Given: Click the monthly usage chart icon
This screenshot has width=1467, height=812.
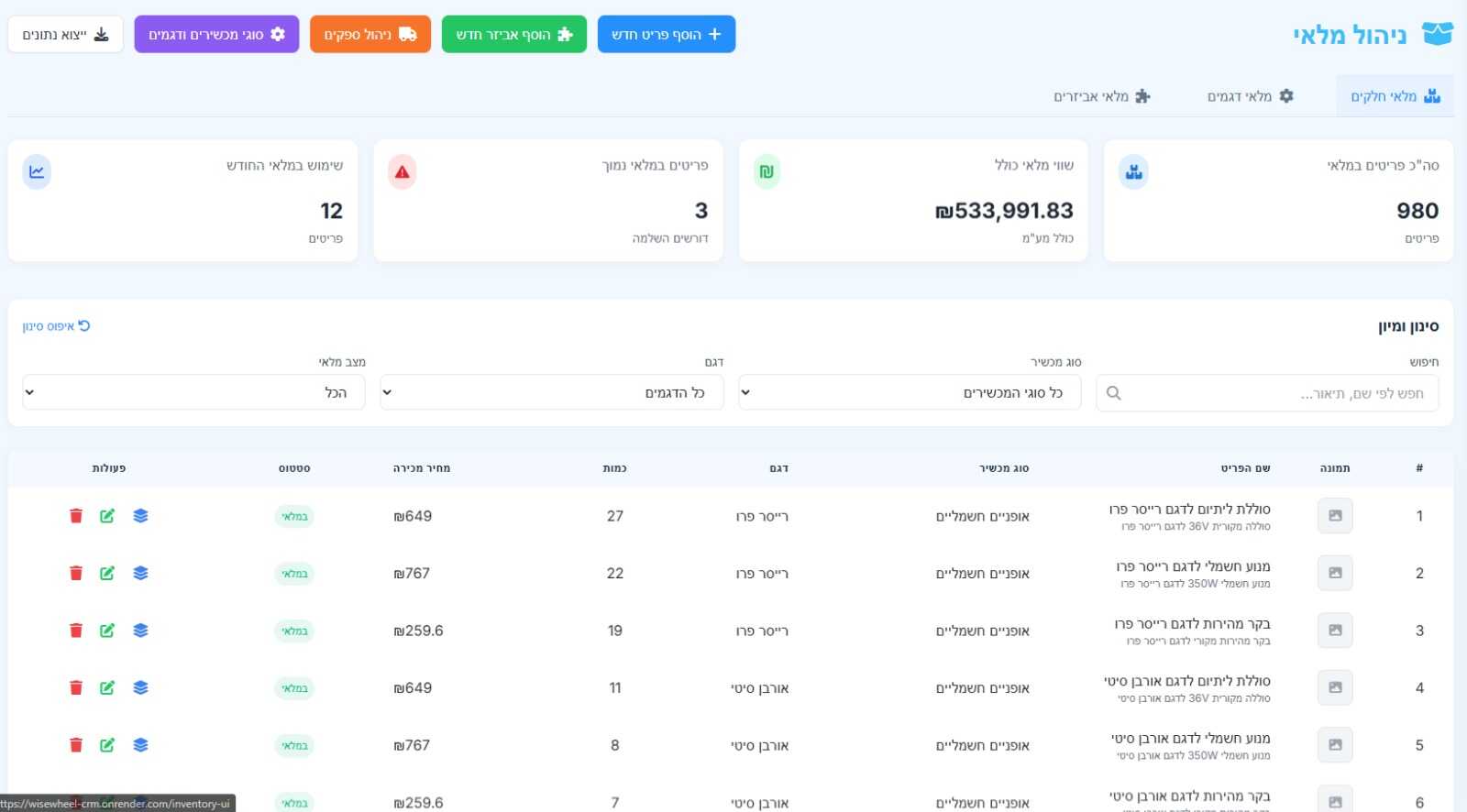Looking at the screenshot, I should (37, 172).
